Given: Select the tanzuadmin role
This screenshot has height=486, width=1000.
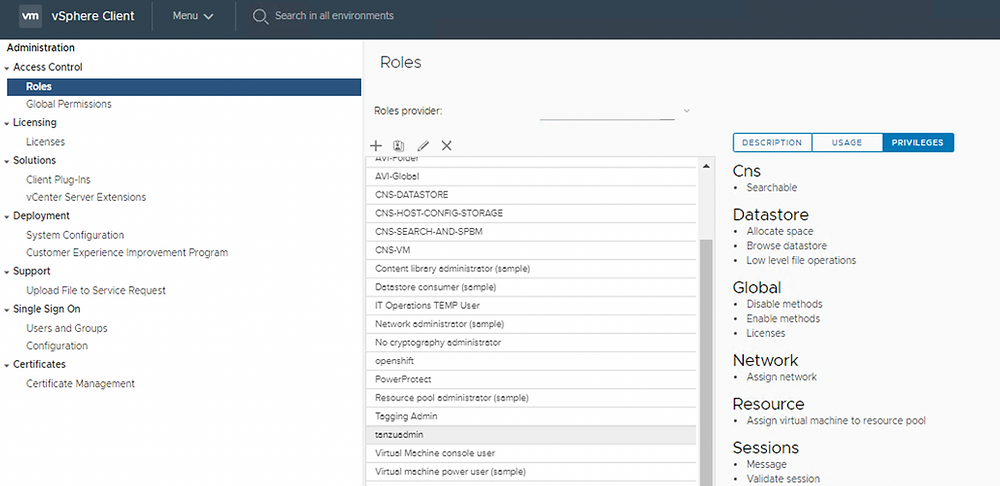Looking at the screenshot, I should pyautogui.click(x=531, y=435).
